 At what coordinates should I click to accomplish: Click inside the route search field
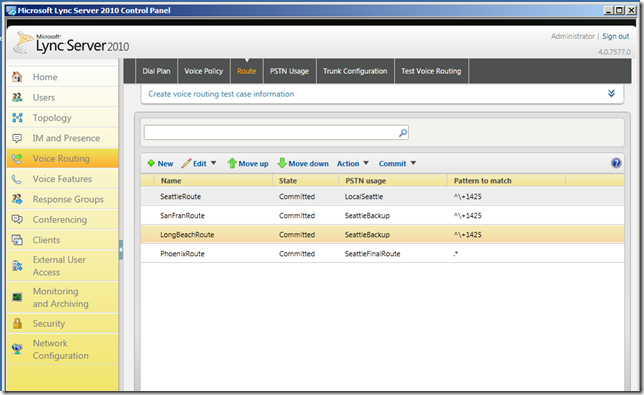(271, 133)
